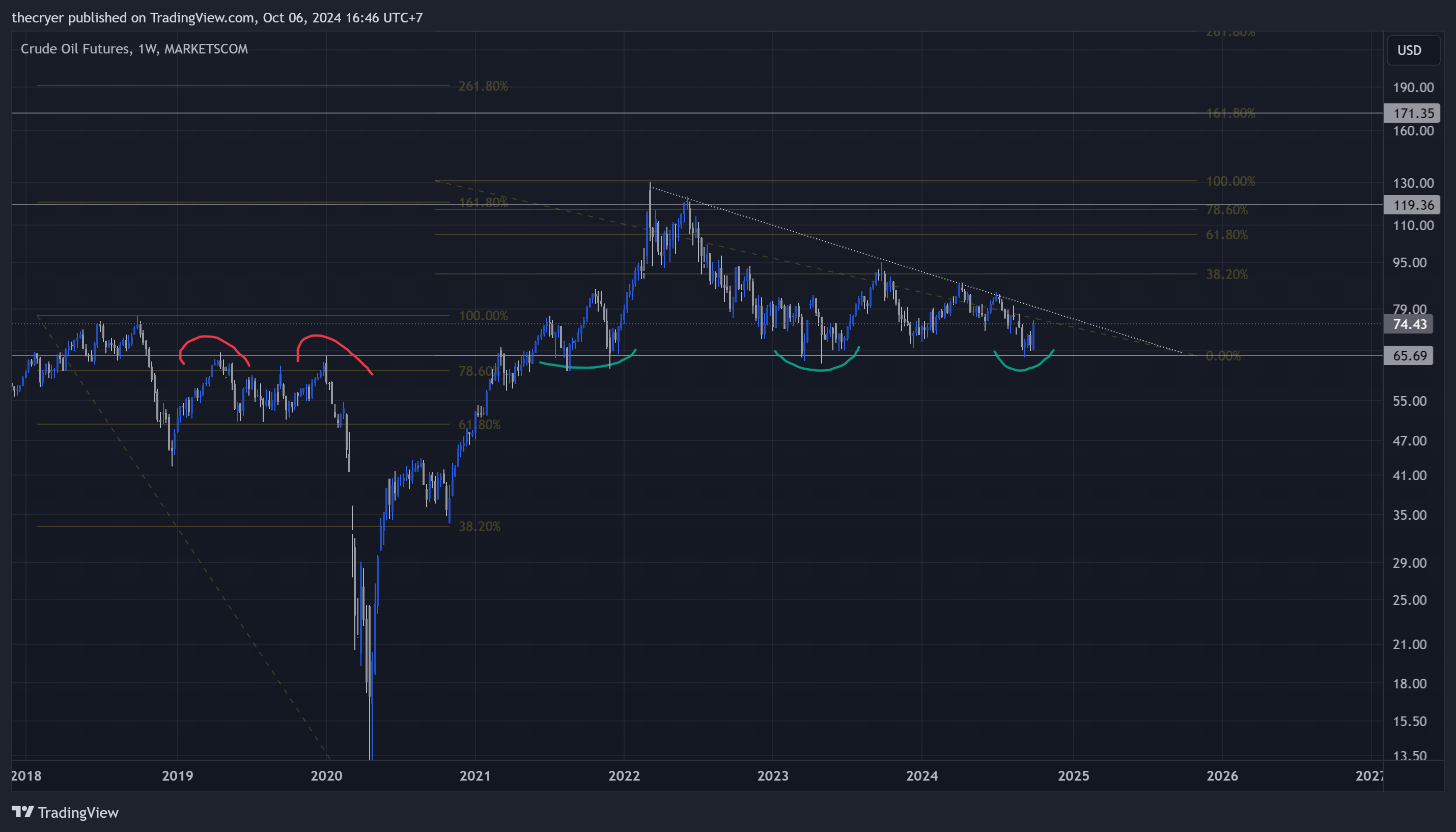The image size is (1456, 832).
Task: Click the right-side 38.20% Fibonacci label
Action: (x=1227, y=274)
